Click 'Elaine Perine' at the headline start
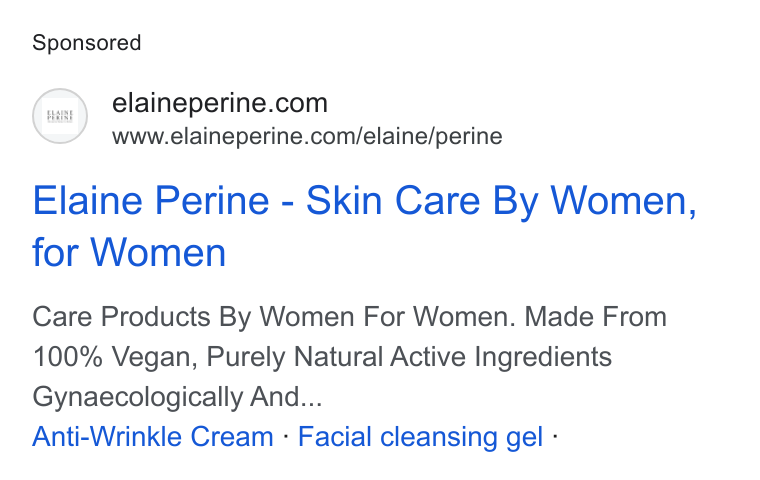760x480 pixels. click(x=151, y=201)
